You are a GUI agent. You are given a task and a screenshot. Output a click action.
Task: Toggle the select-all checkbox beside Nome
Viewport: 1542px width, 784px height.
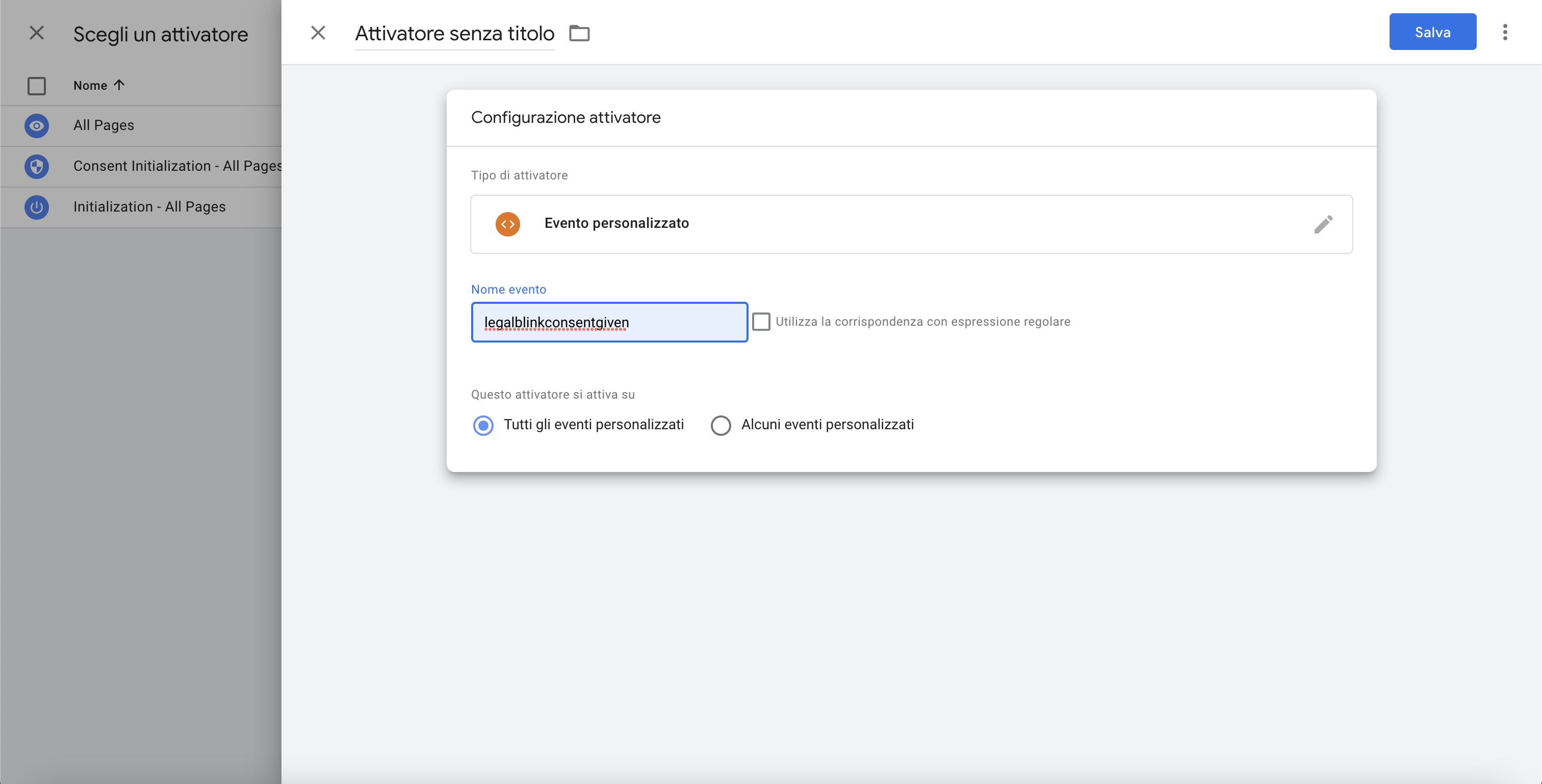(37, 86)
